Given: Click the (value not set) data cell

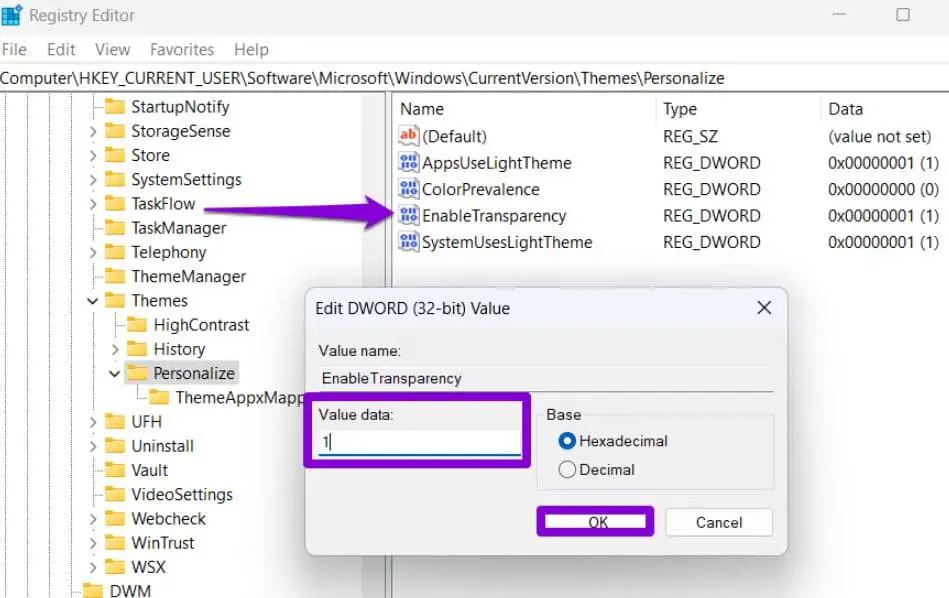Looking at the screenshot, I should coord(879,136).
